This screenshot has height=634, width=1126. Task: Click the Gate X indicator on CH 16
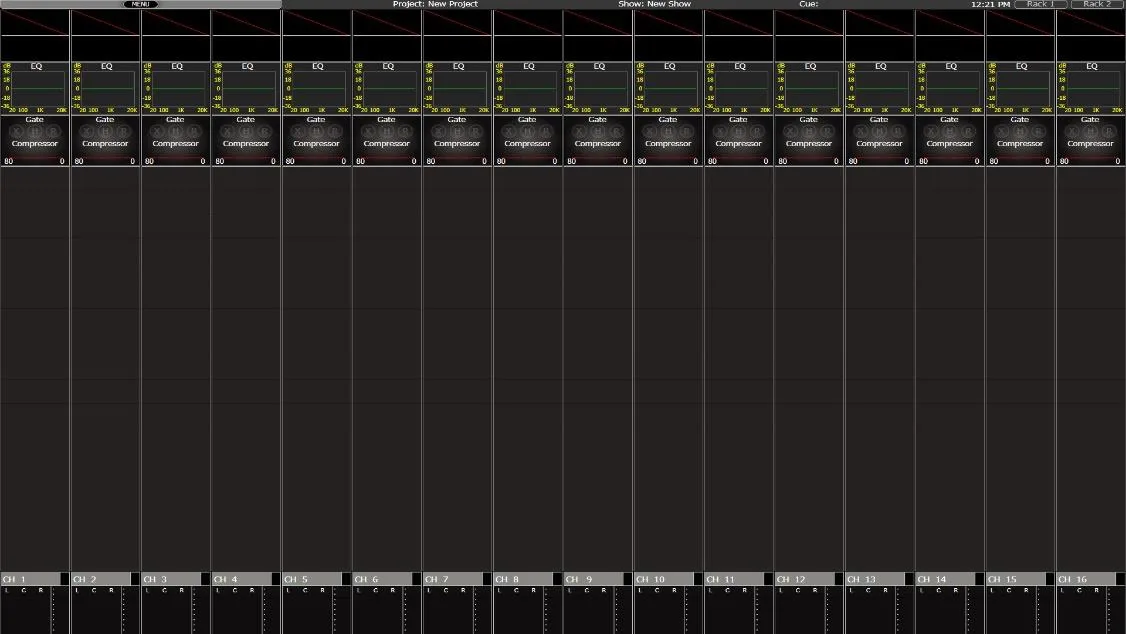coord(1073,132)
